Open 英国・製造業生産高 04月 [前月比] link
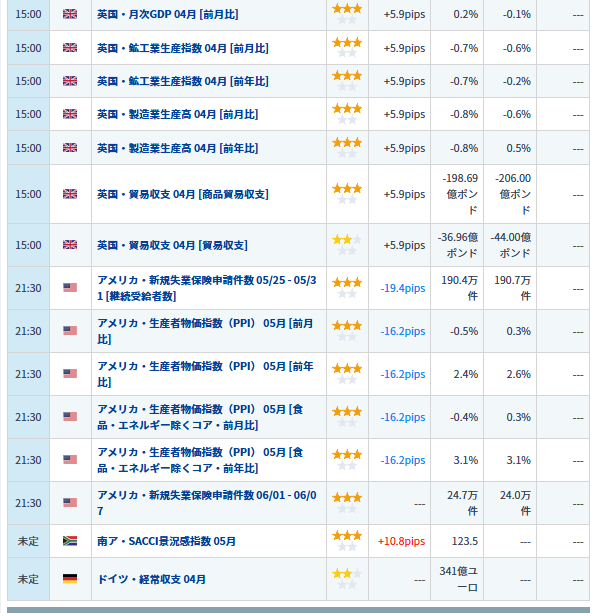 177,115
